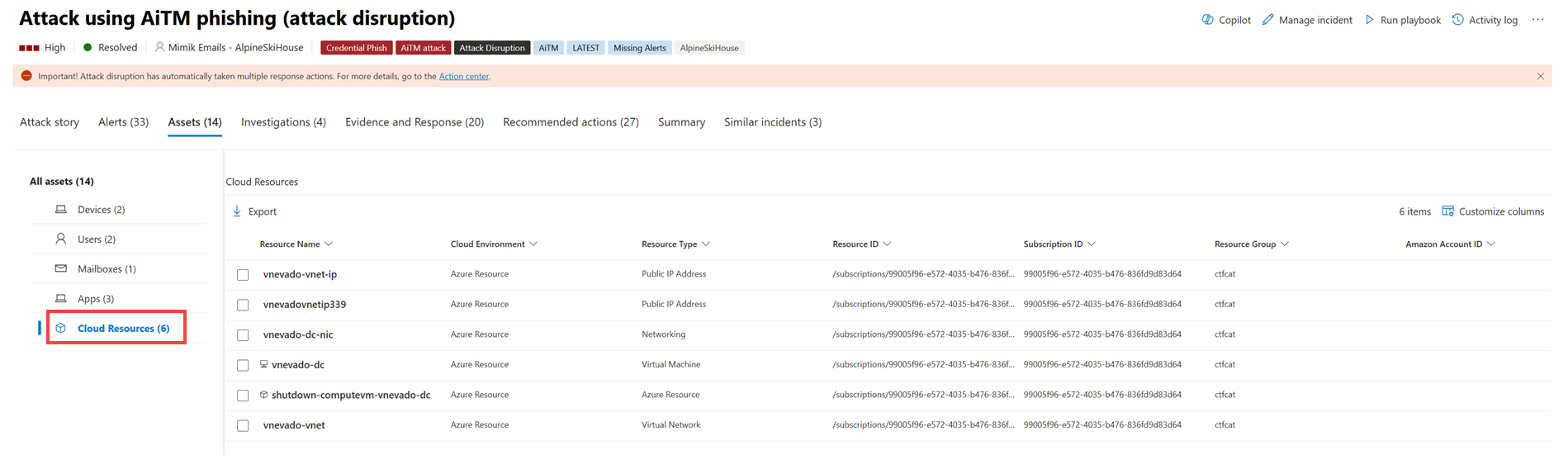This screenshot has width=1568, height=455.
Task: Check the vnevado-vnet-ip row checkbox
Action: (x=243, y=275)
